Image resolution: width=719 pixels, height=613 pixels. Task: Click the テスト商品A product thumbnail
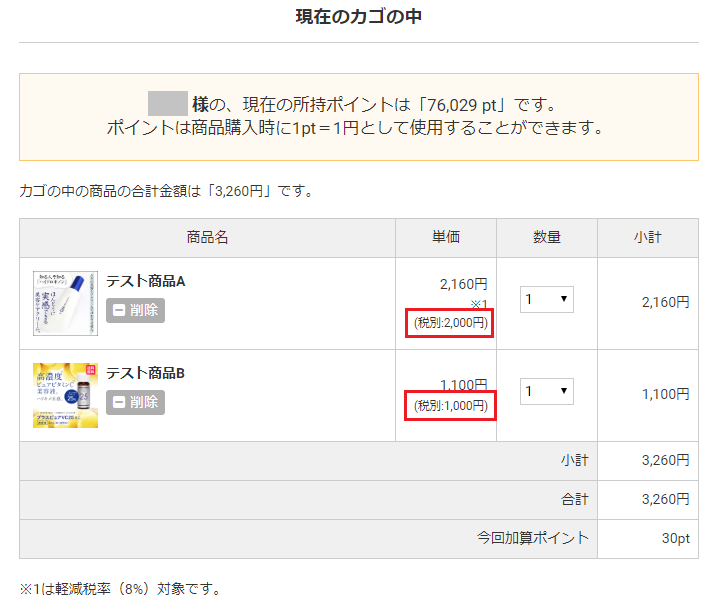click(65, 302)
